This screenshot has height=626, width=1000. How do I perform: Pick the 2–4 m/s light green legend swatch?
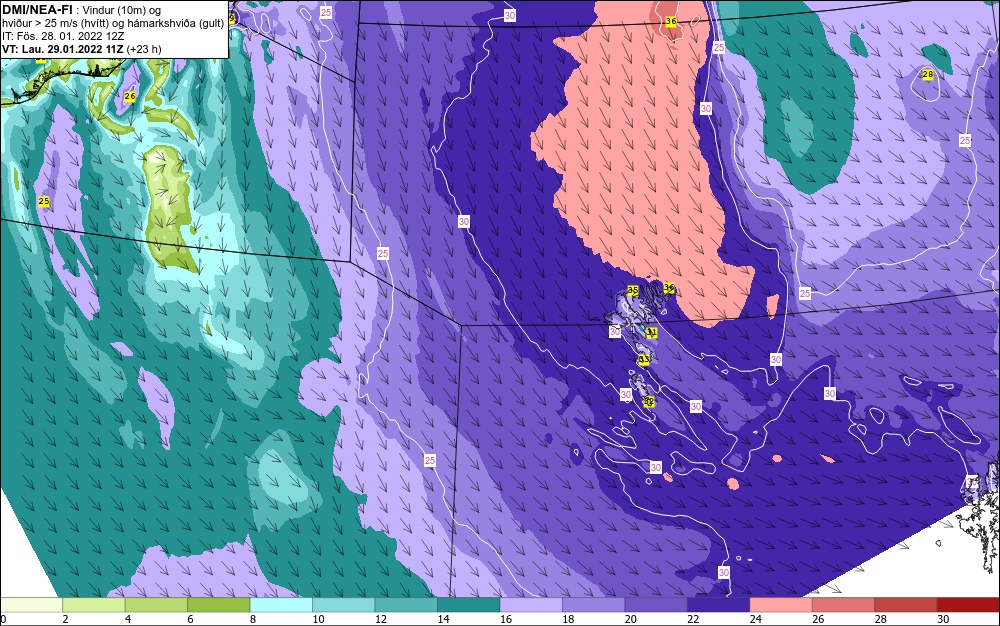point(94,605)
